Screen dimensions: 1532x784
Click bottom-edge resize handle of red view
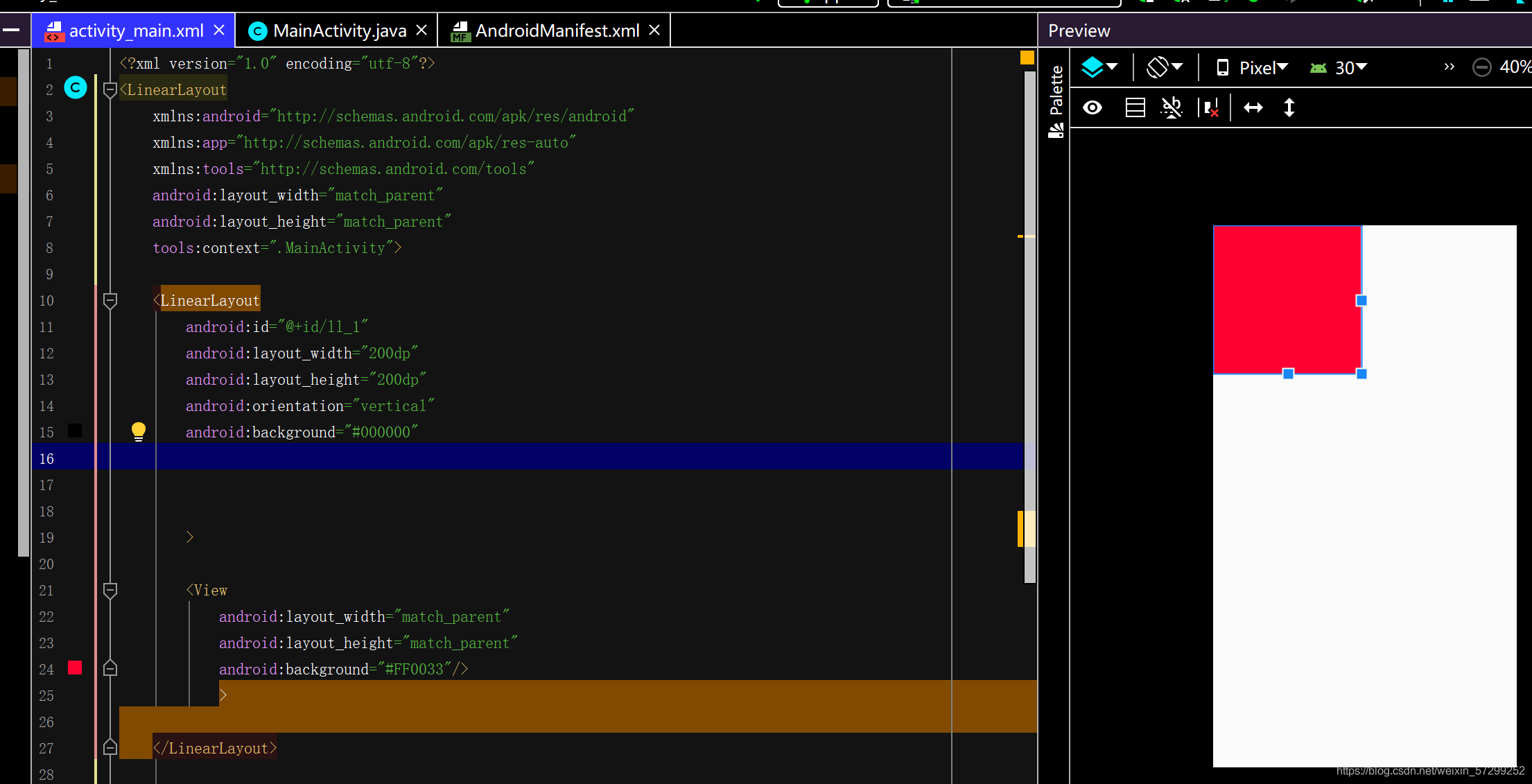pos(1288,374)
